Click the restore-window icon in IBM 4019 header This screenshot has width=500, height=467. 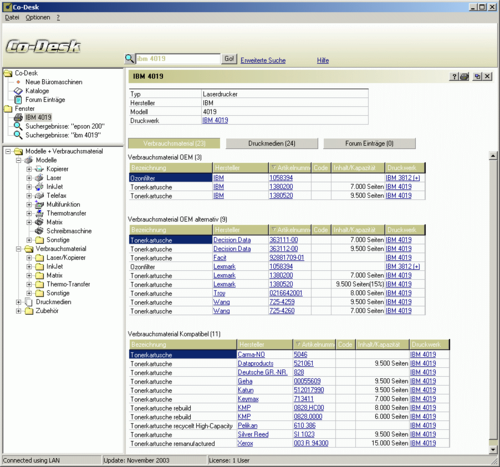477,76
